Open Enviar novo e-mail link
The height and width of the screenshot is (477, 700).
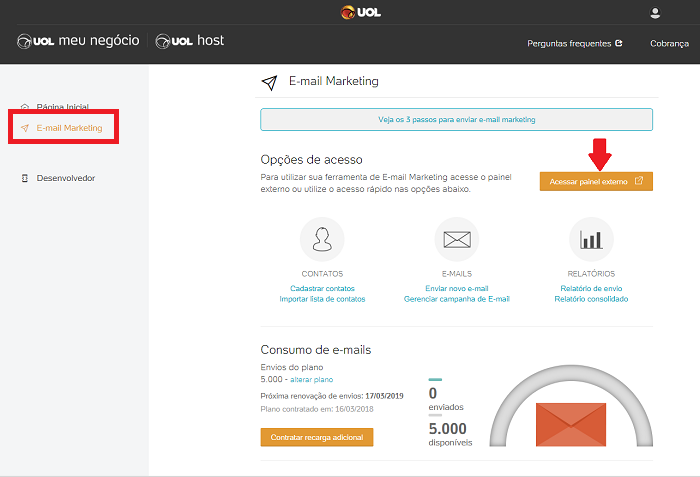pyautogui.click(x=457, y=289)
